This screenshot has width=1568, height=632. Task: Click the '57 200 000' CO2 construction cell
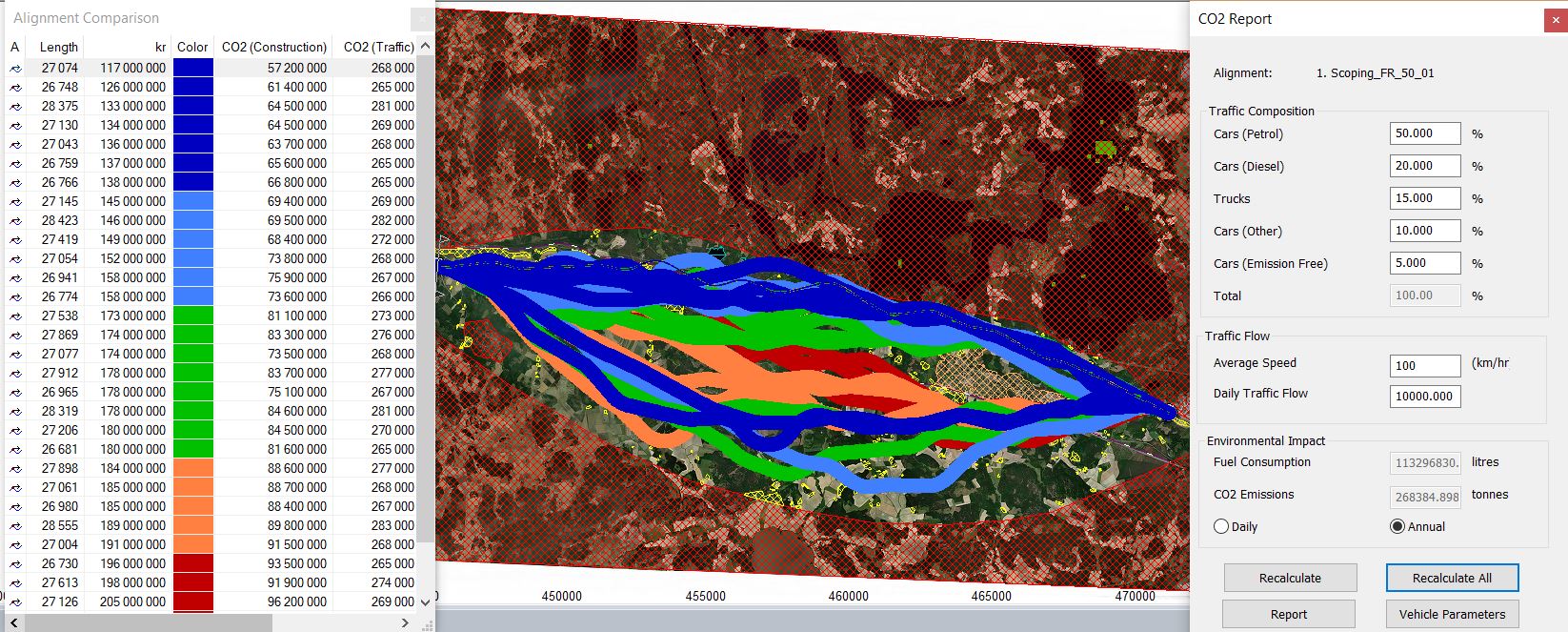point(297,69)
